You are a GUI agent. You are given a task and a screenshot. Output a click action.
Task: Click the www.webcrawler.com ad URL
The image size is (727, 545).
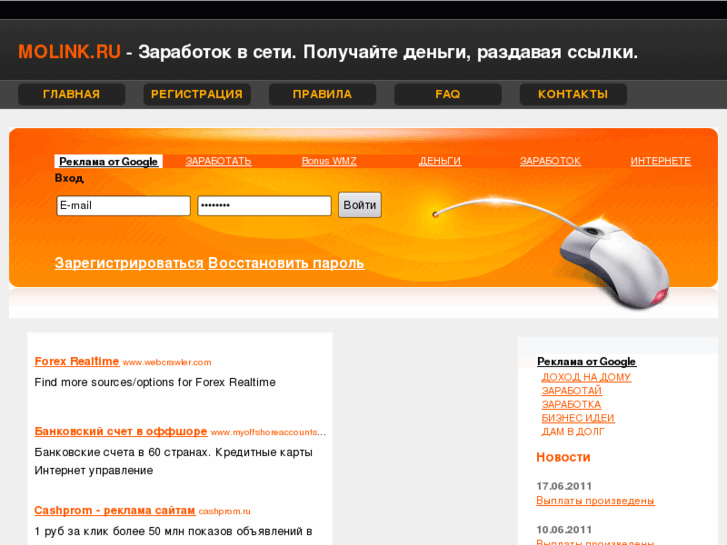click(167, 362)
